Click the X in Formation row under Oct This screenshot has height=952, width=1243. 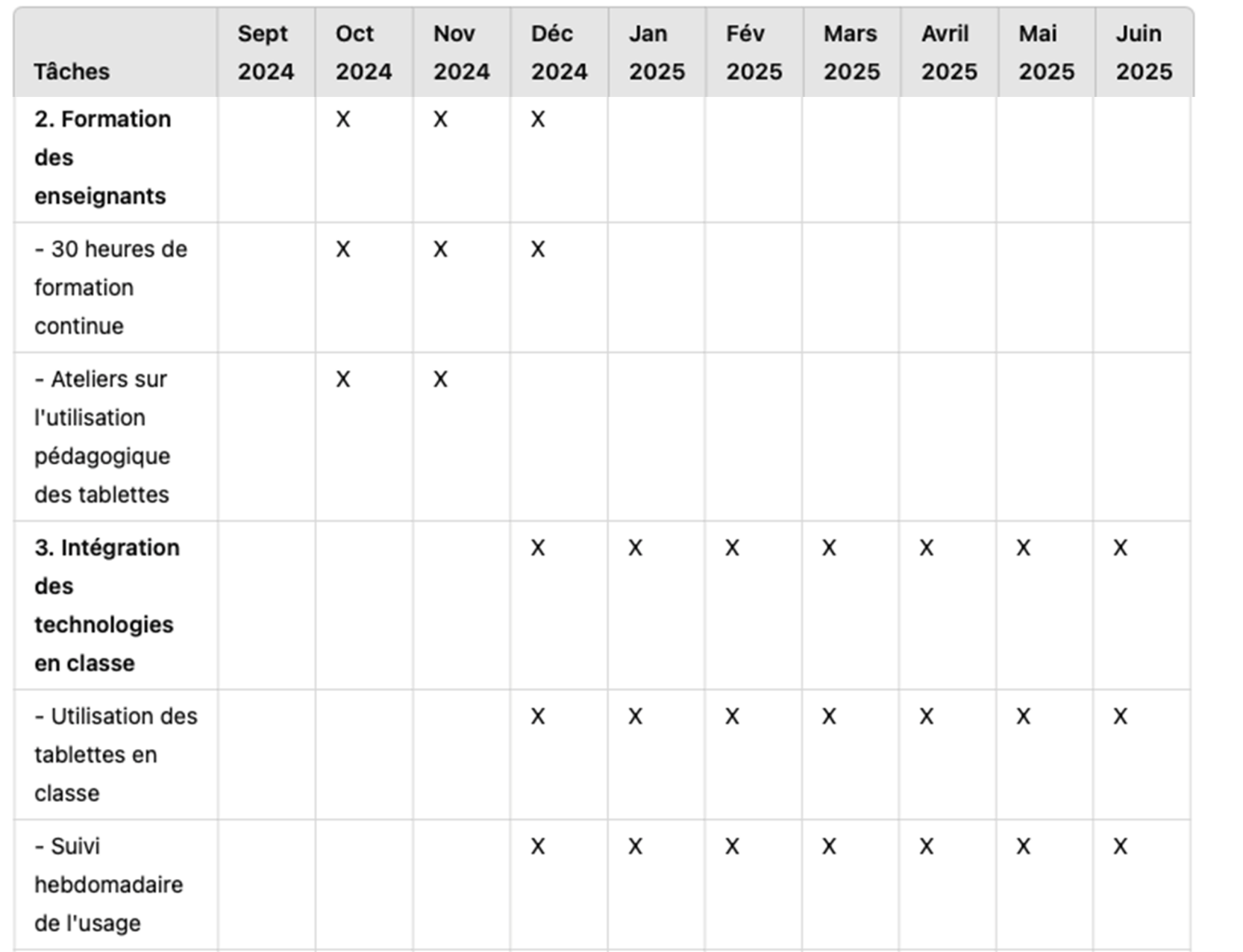click(x=343, y=119)
